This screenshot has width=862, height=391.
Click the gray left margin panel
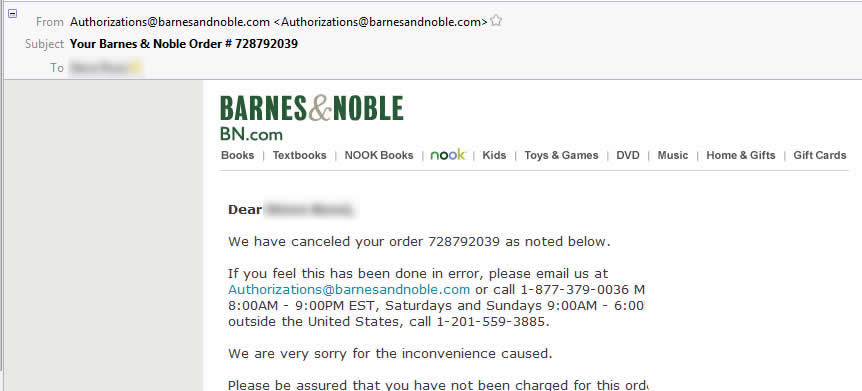tap(104, 235)
